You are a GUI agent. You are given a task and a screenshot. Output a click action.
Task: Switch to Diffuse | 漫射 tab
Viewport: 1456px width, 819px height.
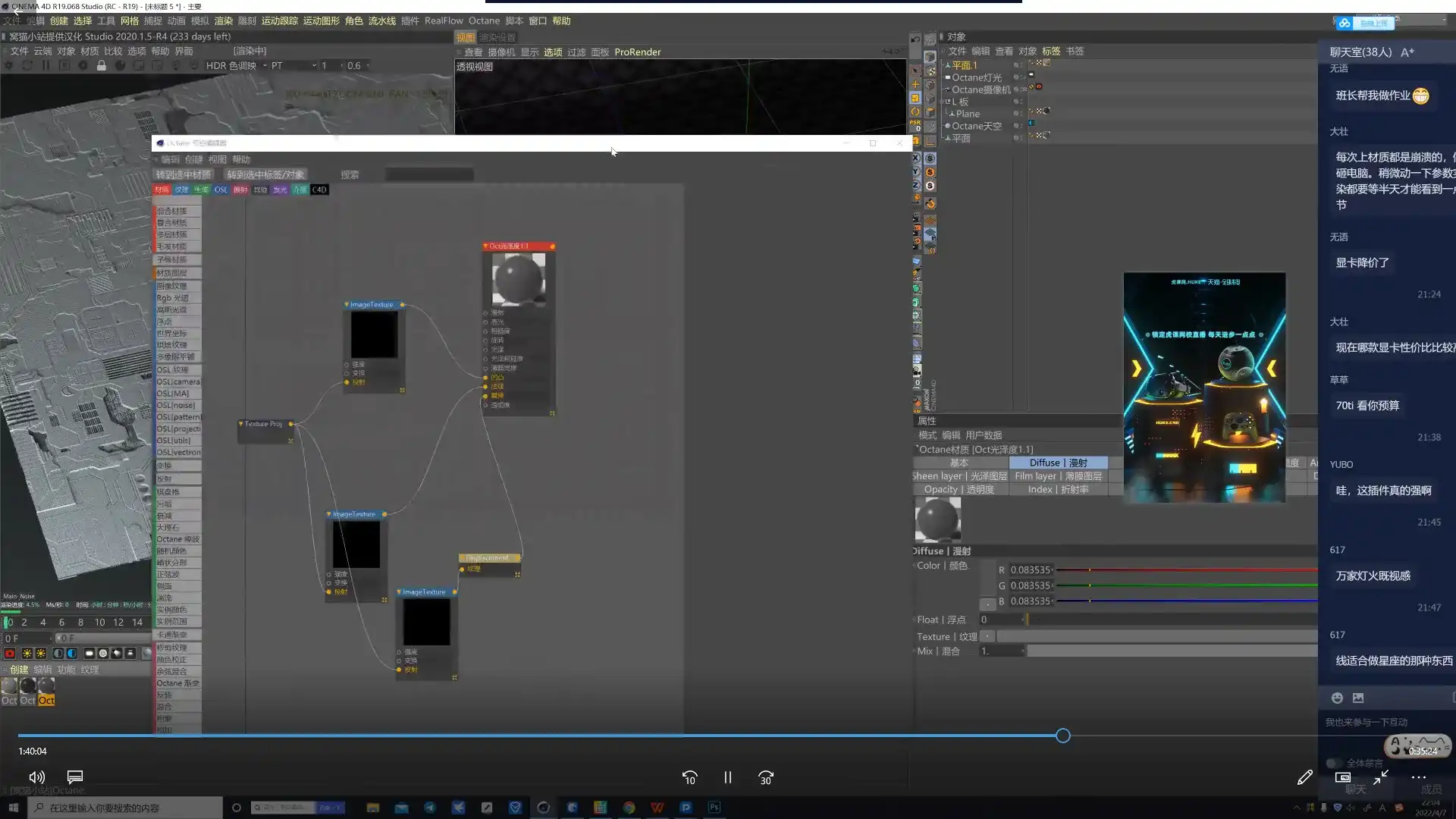1058,463
